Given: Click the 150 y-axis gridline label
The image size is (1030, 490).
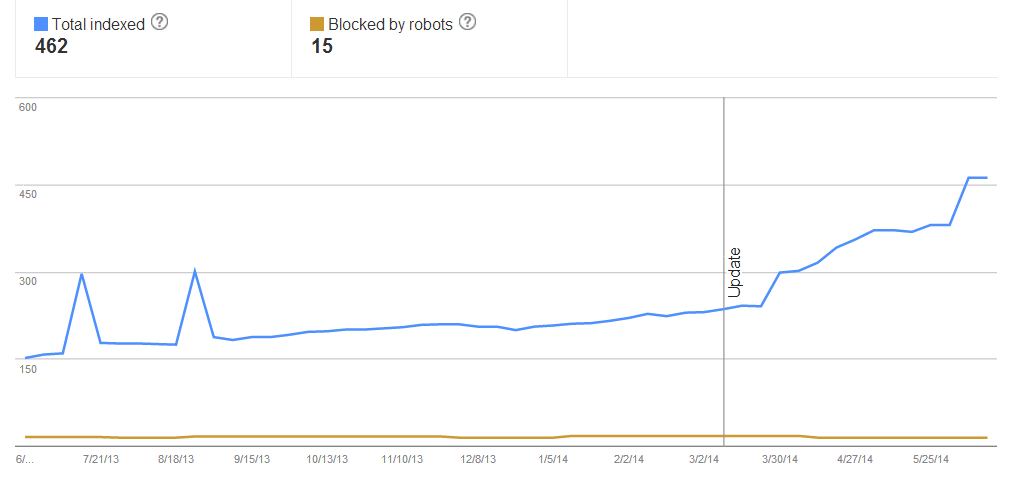Looking at the screenshot, I should 28,369.
